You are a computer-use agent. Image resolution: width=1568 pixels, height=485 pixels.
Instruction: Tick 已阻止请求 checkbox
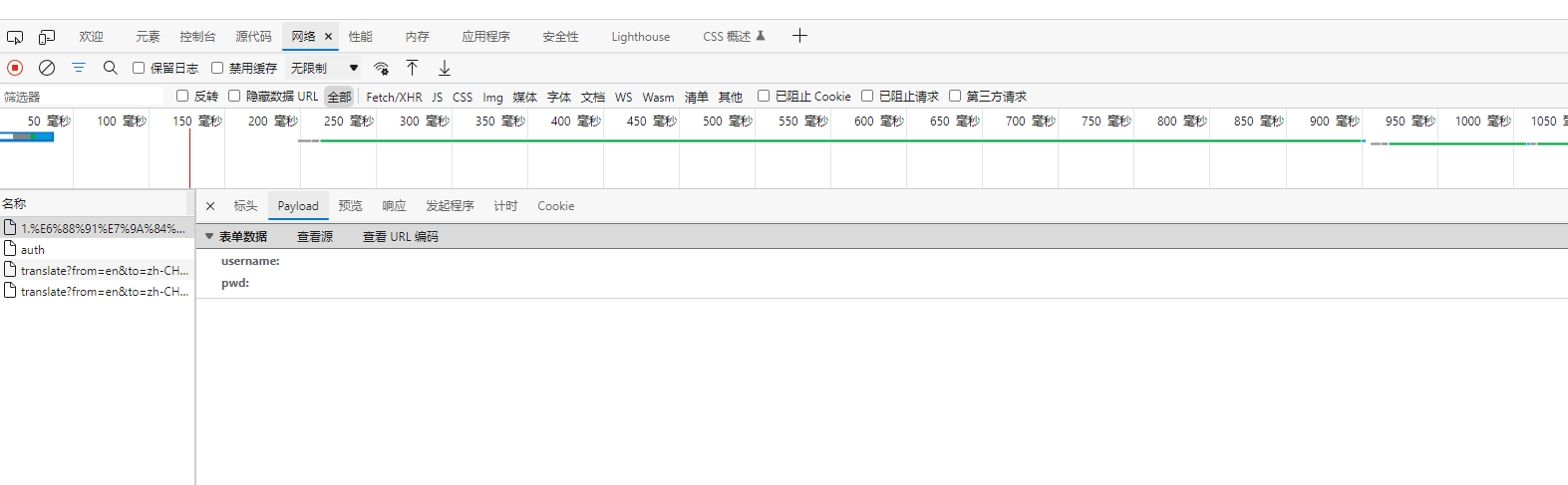pos(867,96)
